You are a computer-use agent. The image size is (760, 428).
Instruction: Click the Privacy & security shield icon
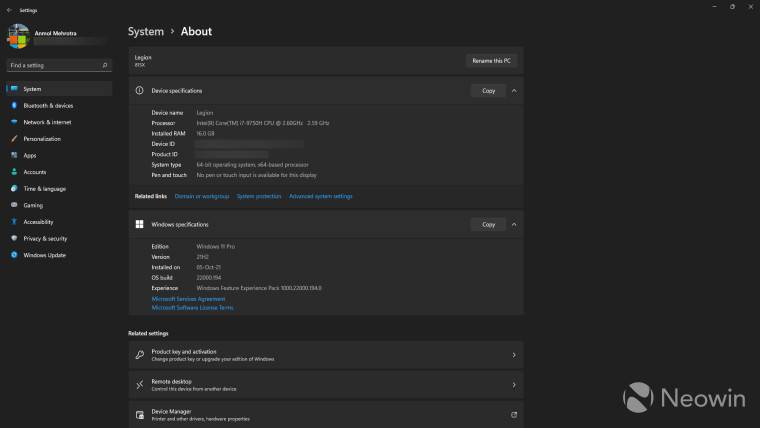tap(14, 238)
